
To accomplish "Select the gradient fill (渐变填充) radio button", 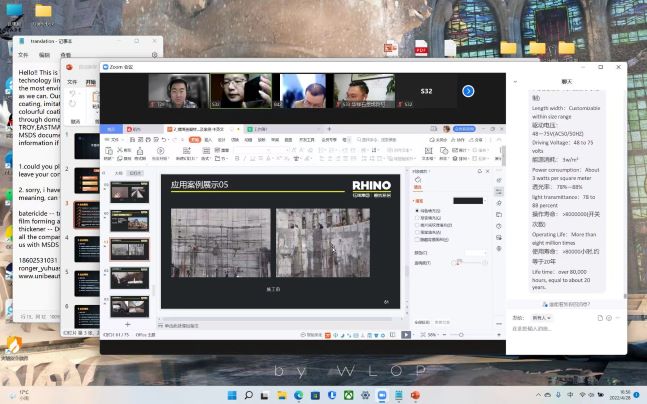I will click(x=417, y=219).
